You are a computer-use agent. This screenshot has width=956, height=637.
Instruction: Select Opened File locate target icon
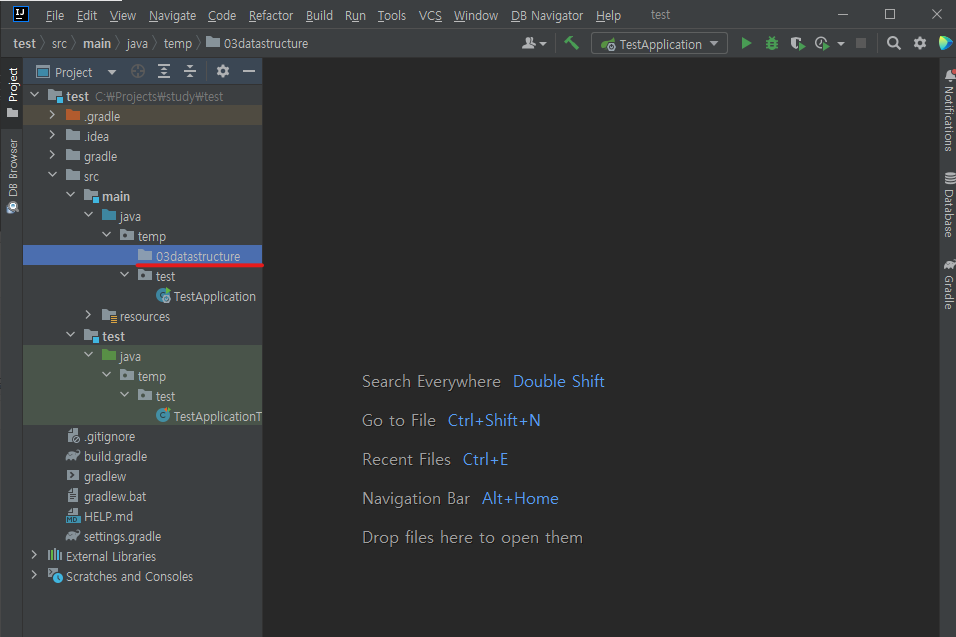click(x=138, y=71)
